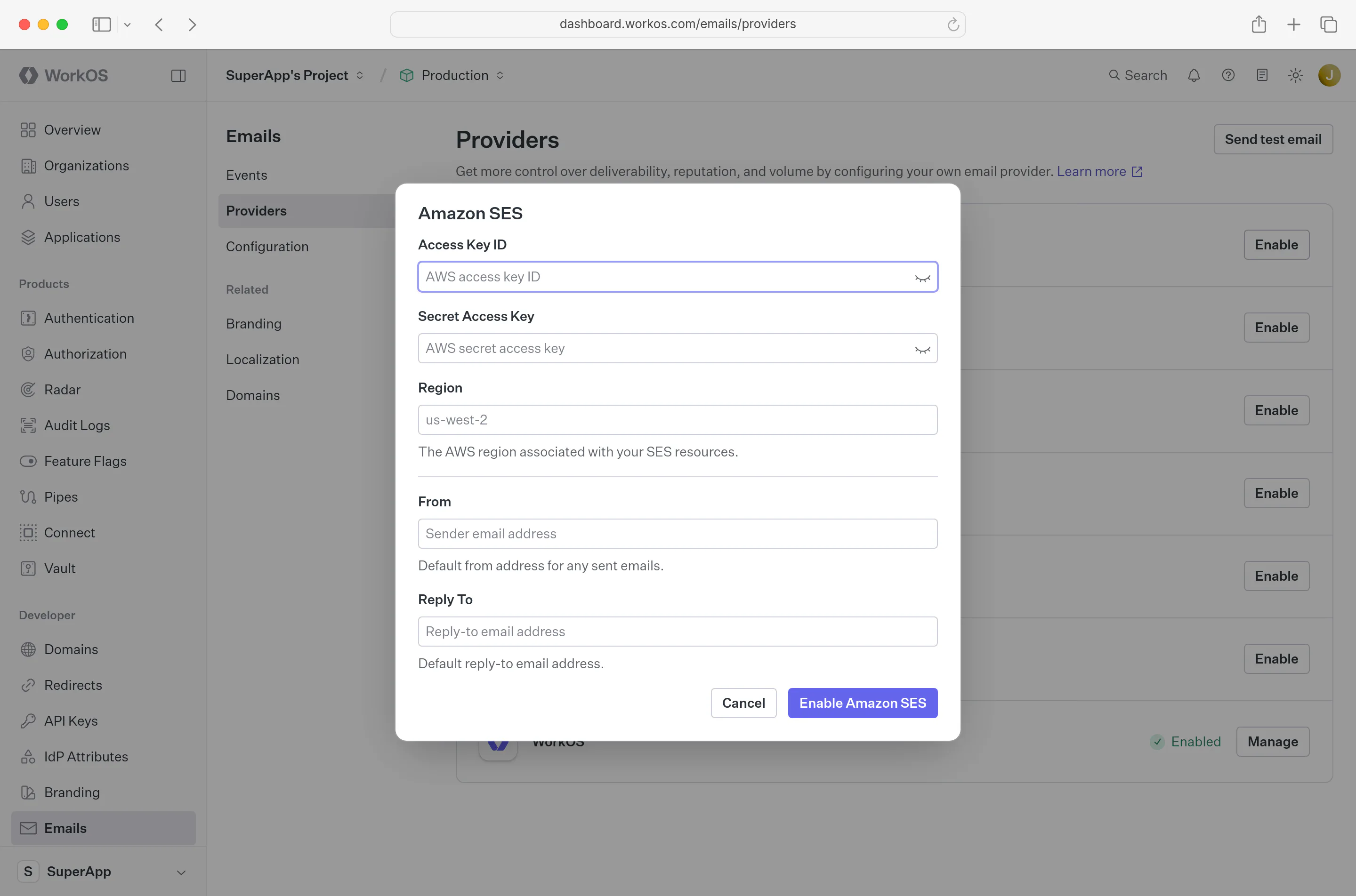Screen dimensions: 1356x896
Task: Toggle visibility of Secret Access Key field
Action: tap(922, 349)
